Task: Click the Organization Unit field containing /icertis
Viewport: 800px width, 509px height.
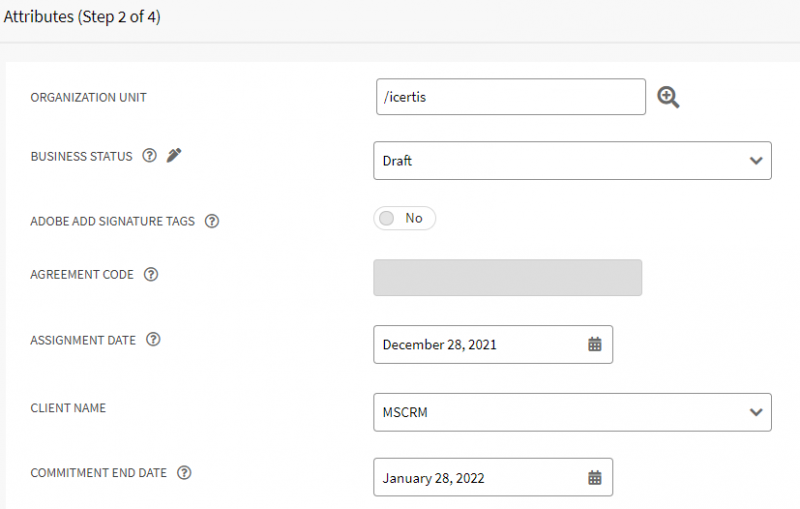Action: coord(510,97)
